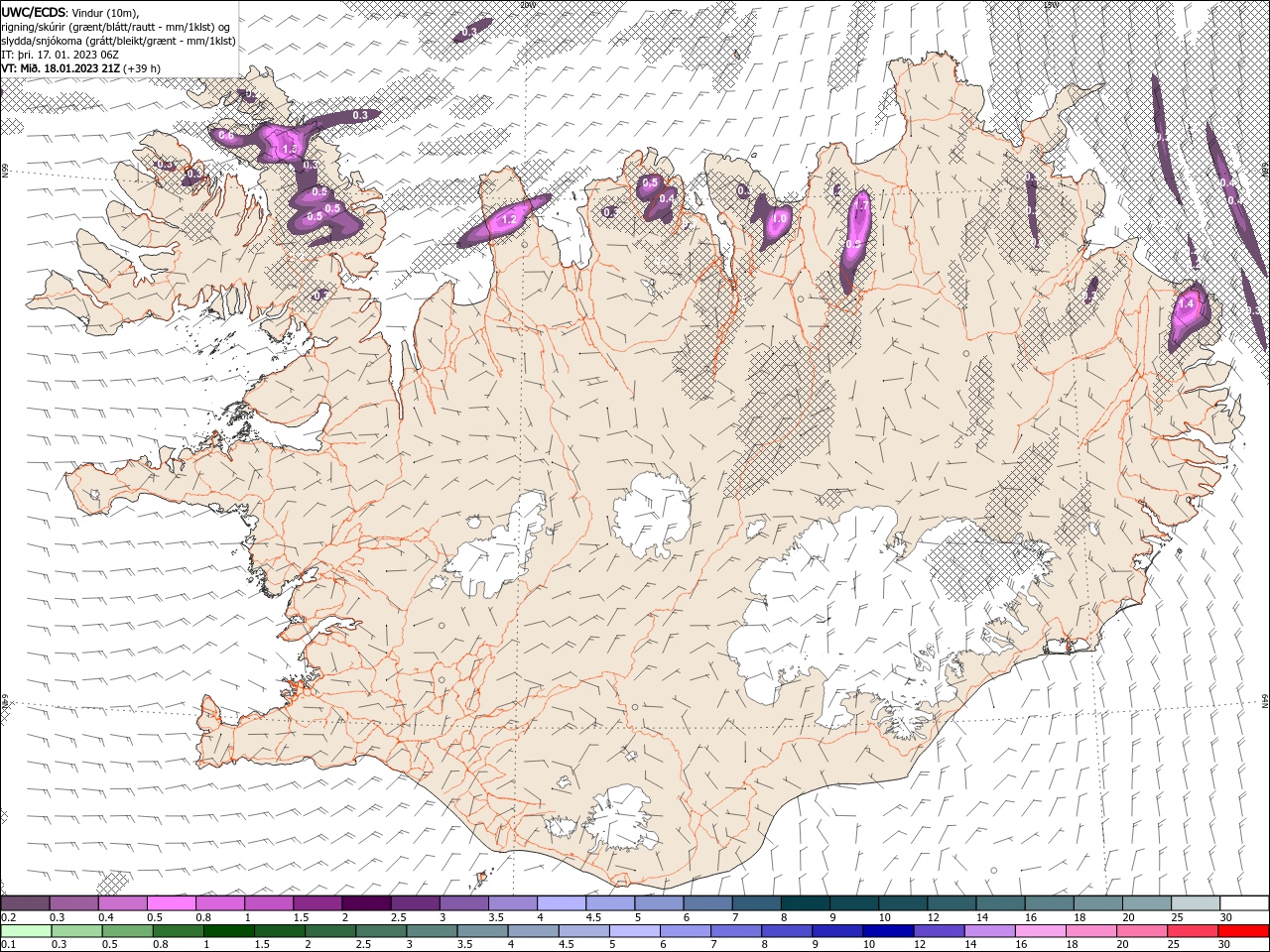This screenshot has width=1270, height=952.
Task: Click the round Hofsjökull glacier in central Iceland
Action: pos(652,514)
